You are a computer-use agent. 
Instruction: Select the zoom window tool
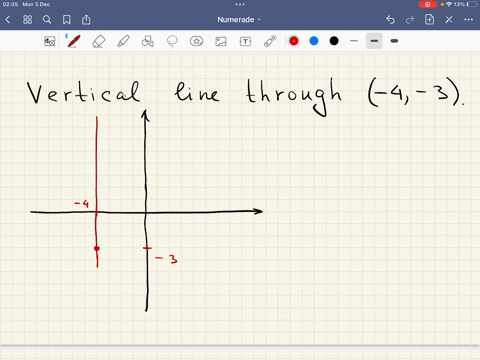[x=50, y=41]
